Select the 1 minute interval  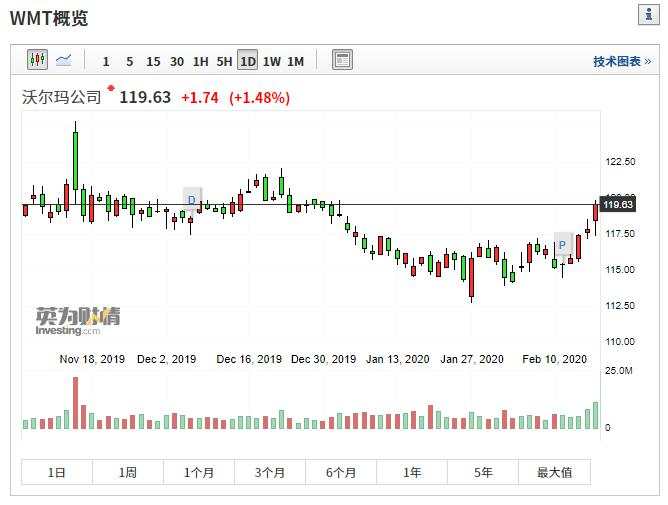point(106,62)
